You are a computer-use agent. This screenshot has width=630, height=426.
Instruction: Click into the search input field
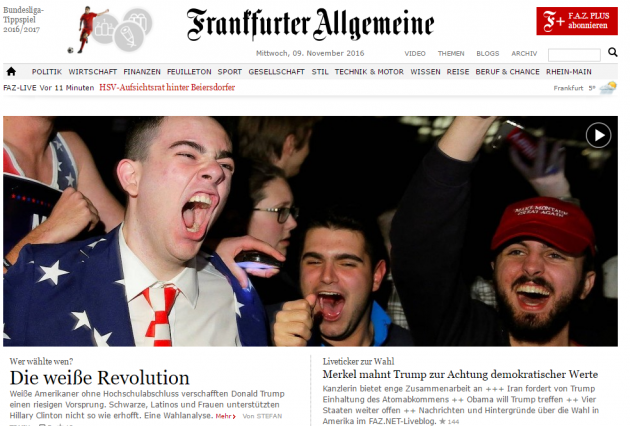574,55
